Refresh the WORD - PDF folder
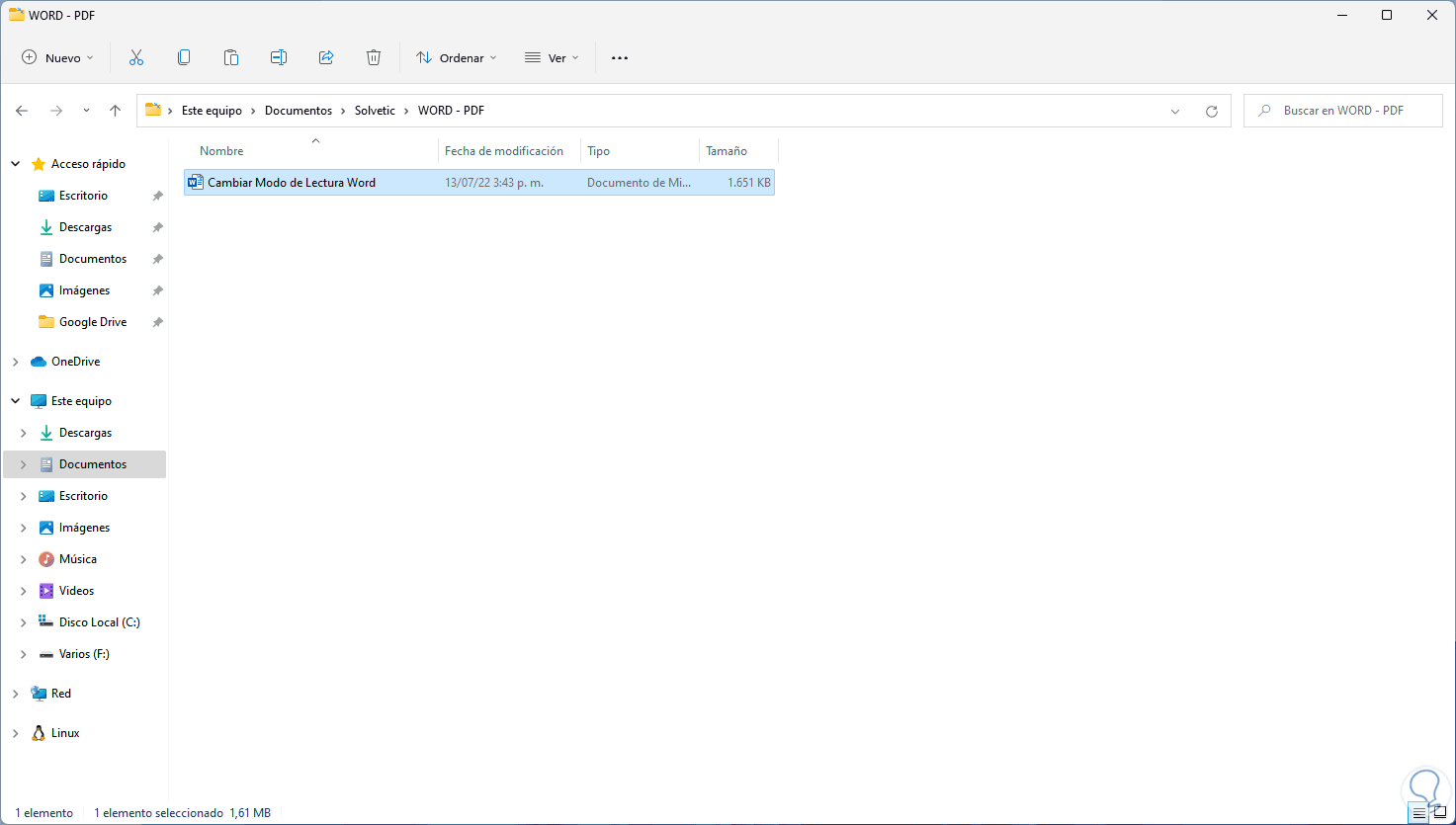Image resolution: width=1456 pixels, height=825 pixels. pyautogui.click(x=1212, y=112)
